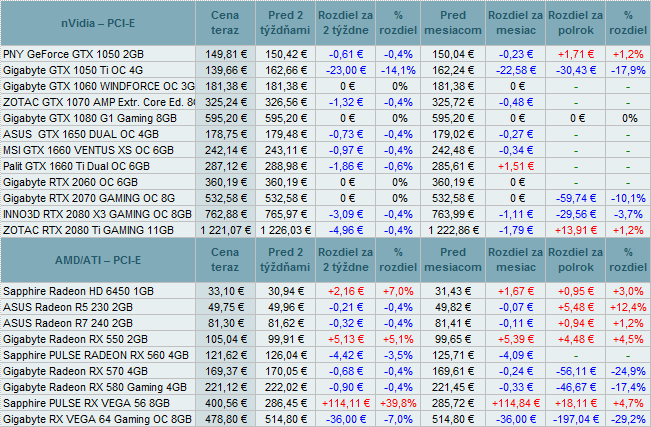Click current price 149,81 € cell
This screenshot has width=651, height=427.
[226, 54]
